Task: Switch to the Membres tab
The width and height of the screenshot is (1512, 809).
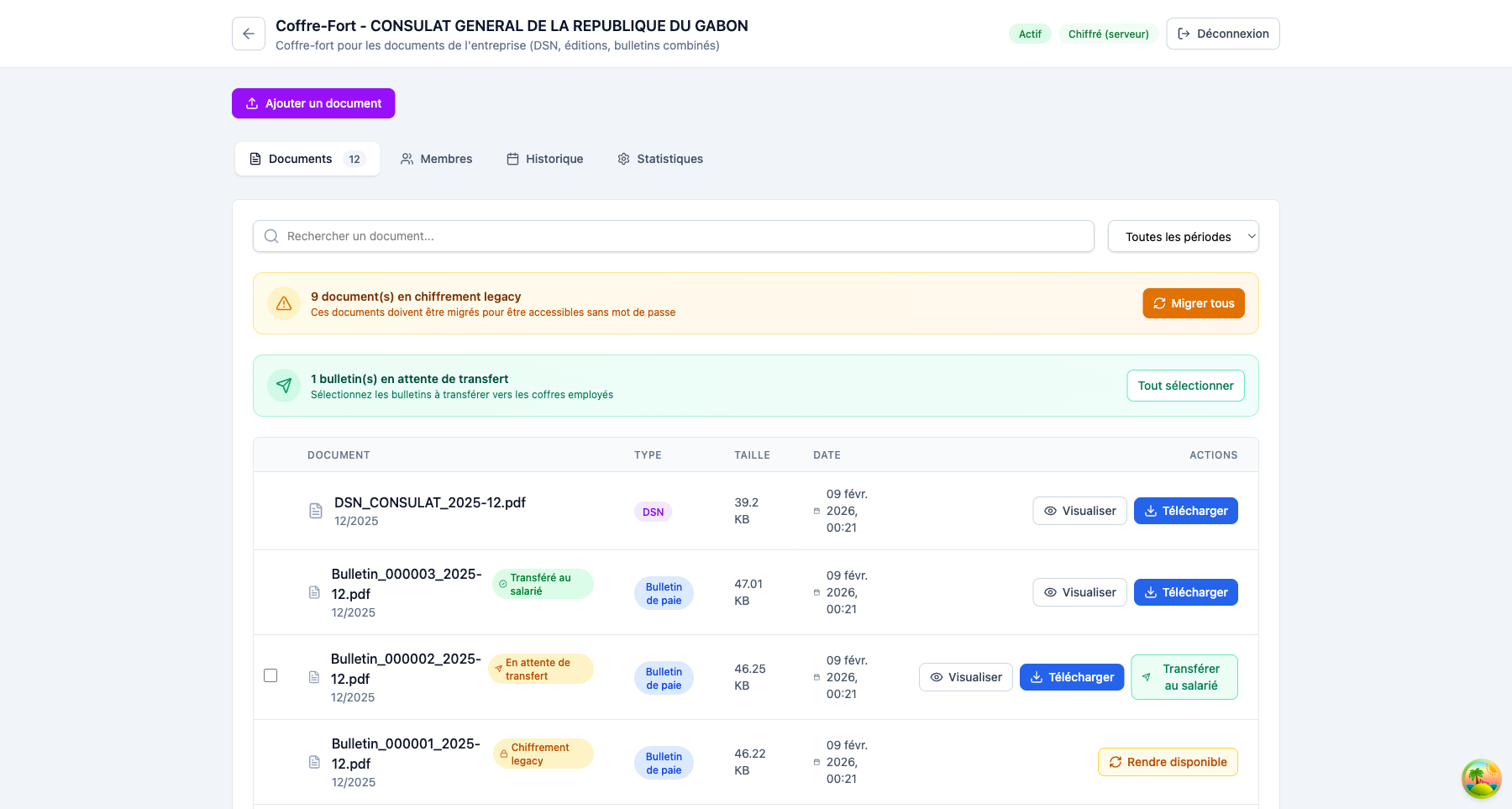Action: click(436, 159)
